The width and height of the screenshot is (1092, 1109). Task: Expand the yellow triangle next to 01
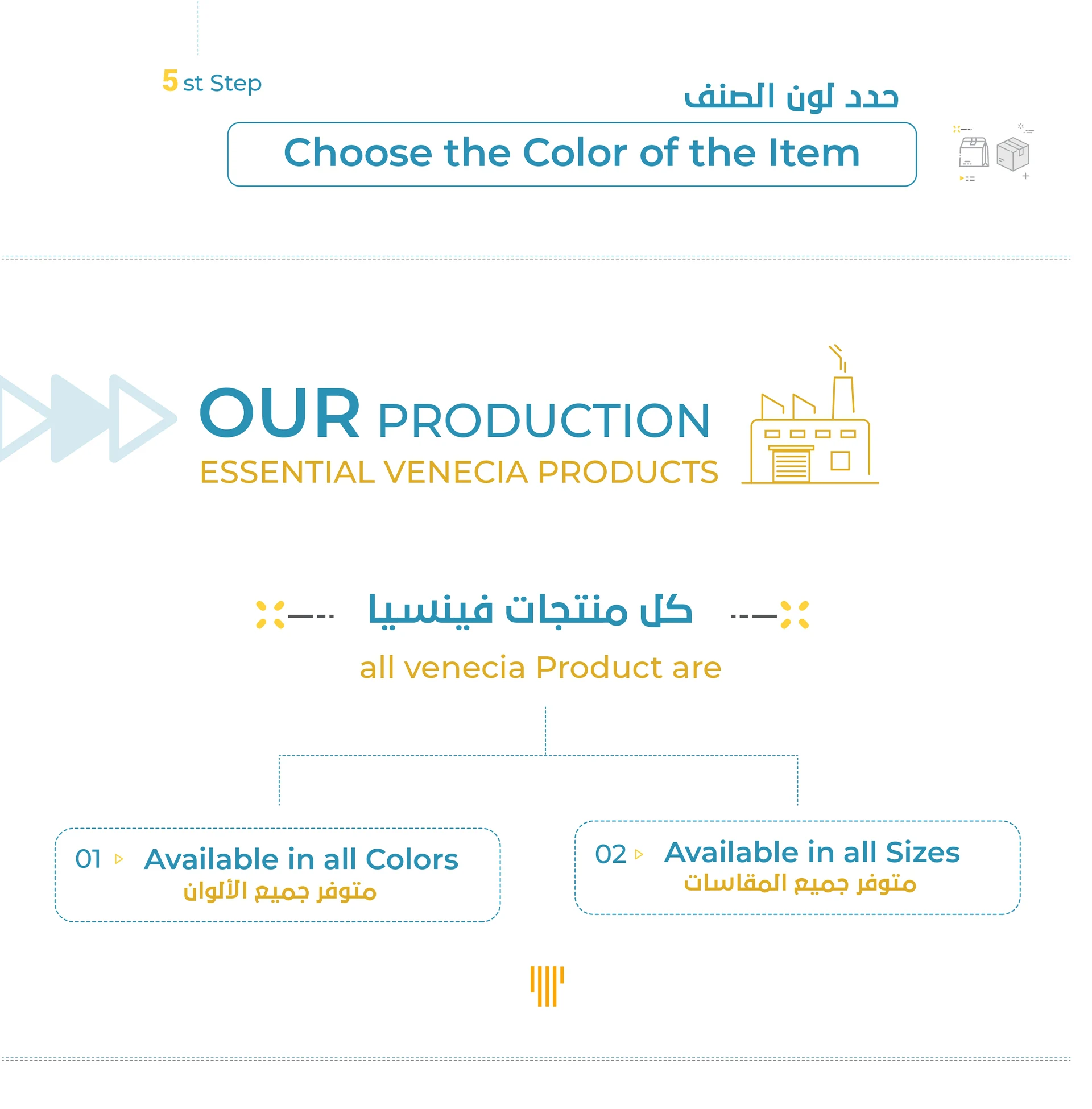pyautogui.click(x=119, y=859)
